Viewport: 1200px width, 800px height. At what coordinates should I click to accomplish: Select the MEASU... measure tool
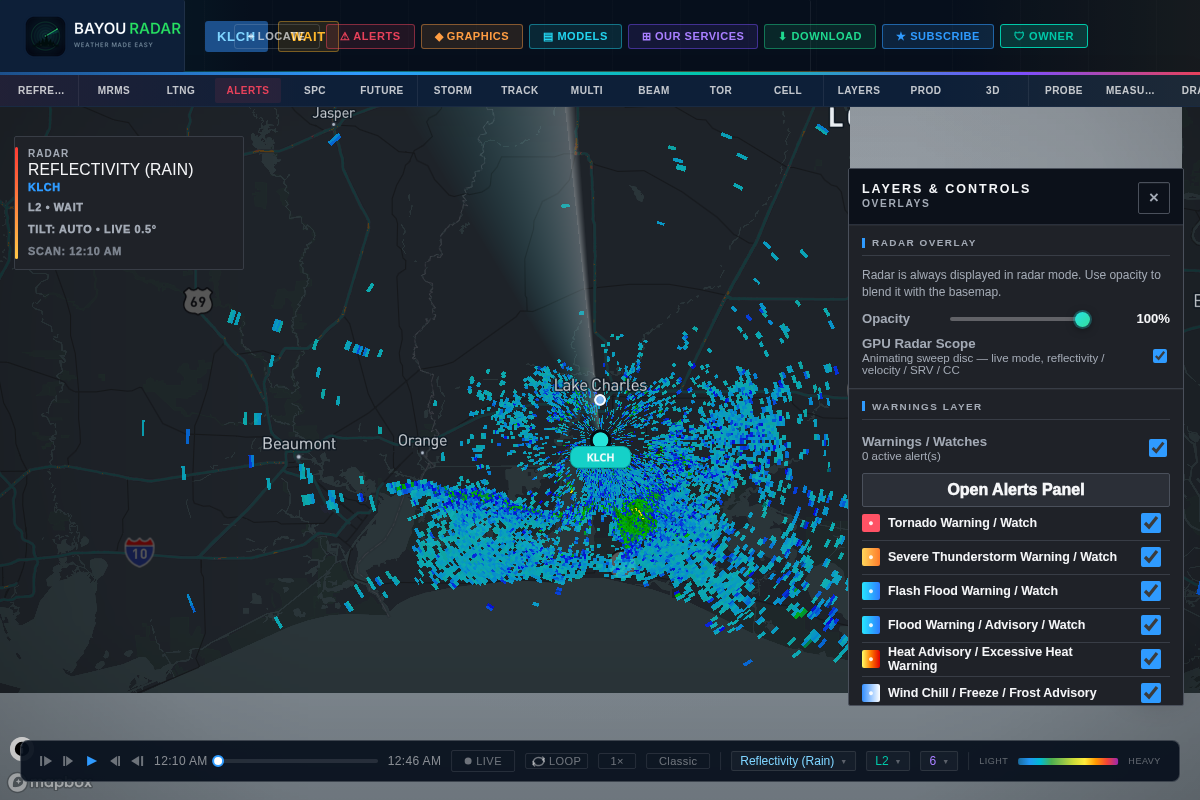click(x=1130, y=90)
